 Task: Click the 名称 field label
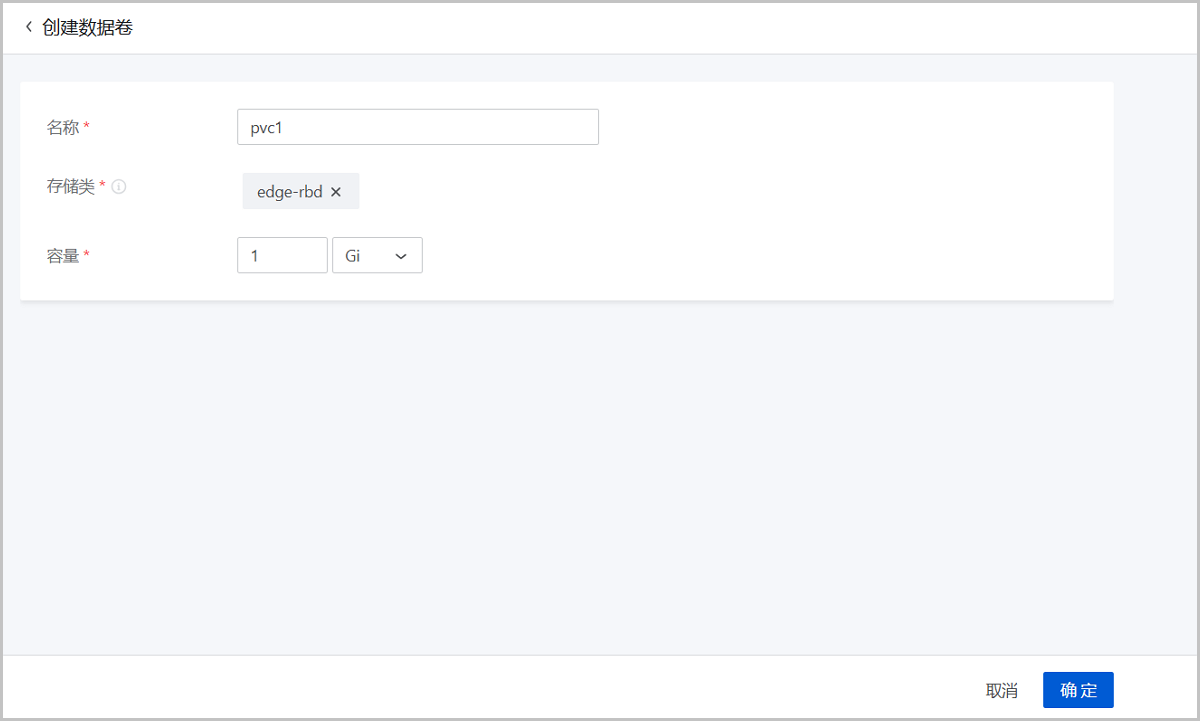click(63, 127)
